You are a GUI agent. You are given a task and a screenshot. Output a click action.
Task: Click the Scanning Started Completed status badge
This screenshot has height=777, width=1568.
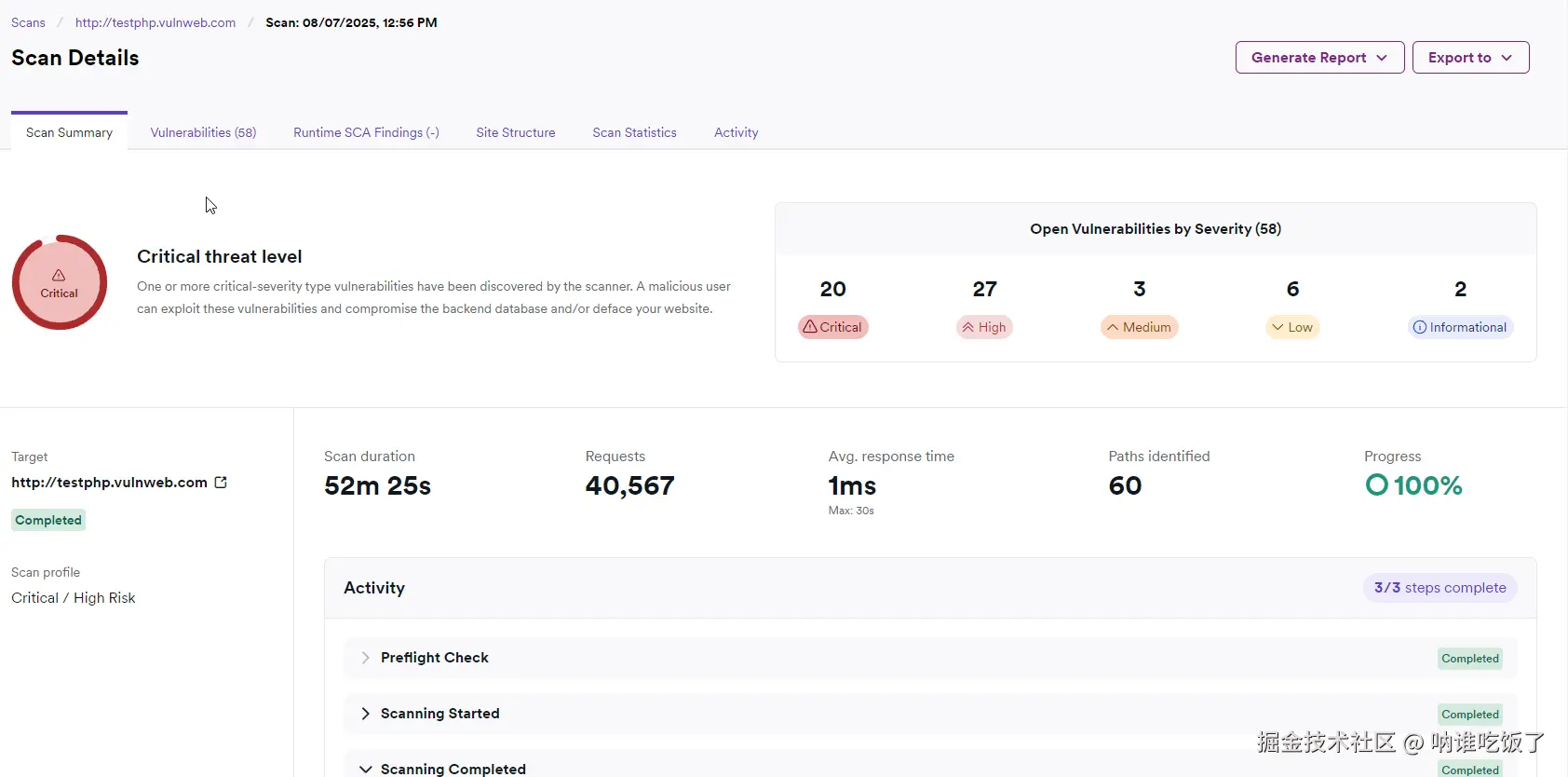point(1470,715)
